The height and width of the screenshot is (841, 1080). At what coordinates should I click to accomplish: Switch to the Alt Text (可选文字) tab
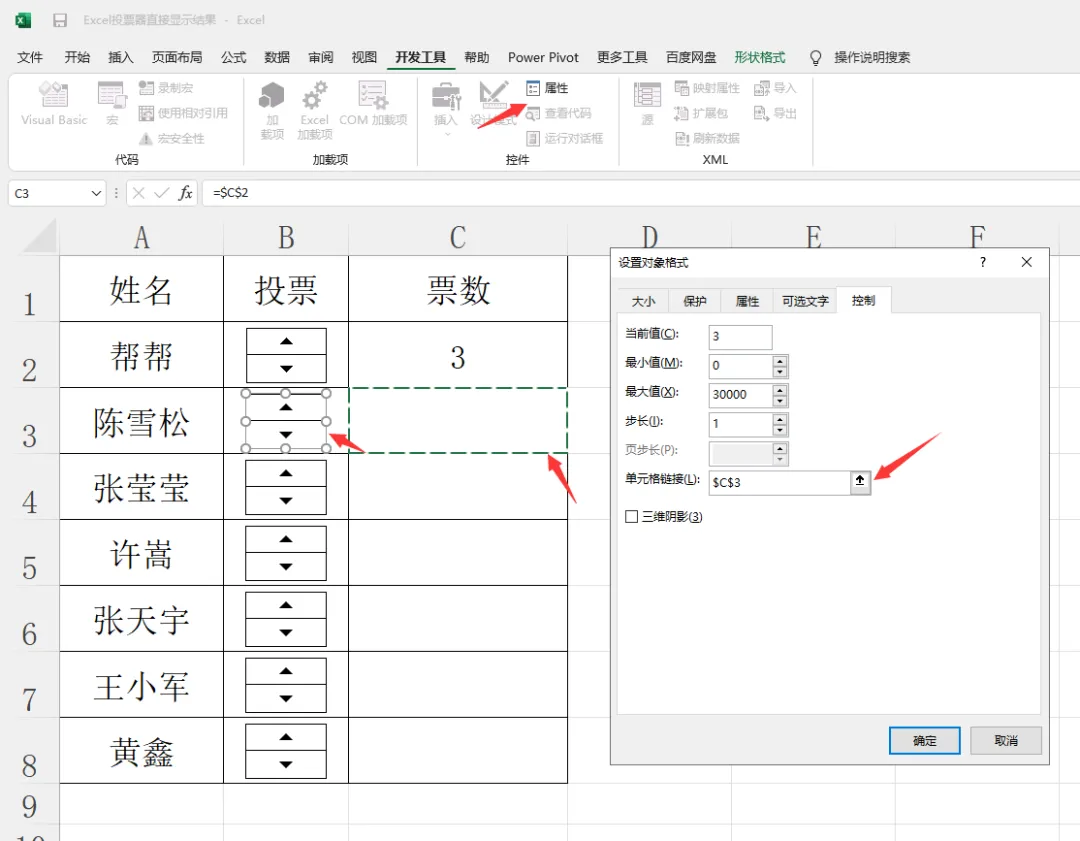804,301
